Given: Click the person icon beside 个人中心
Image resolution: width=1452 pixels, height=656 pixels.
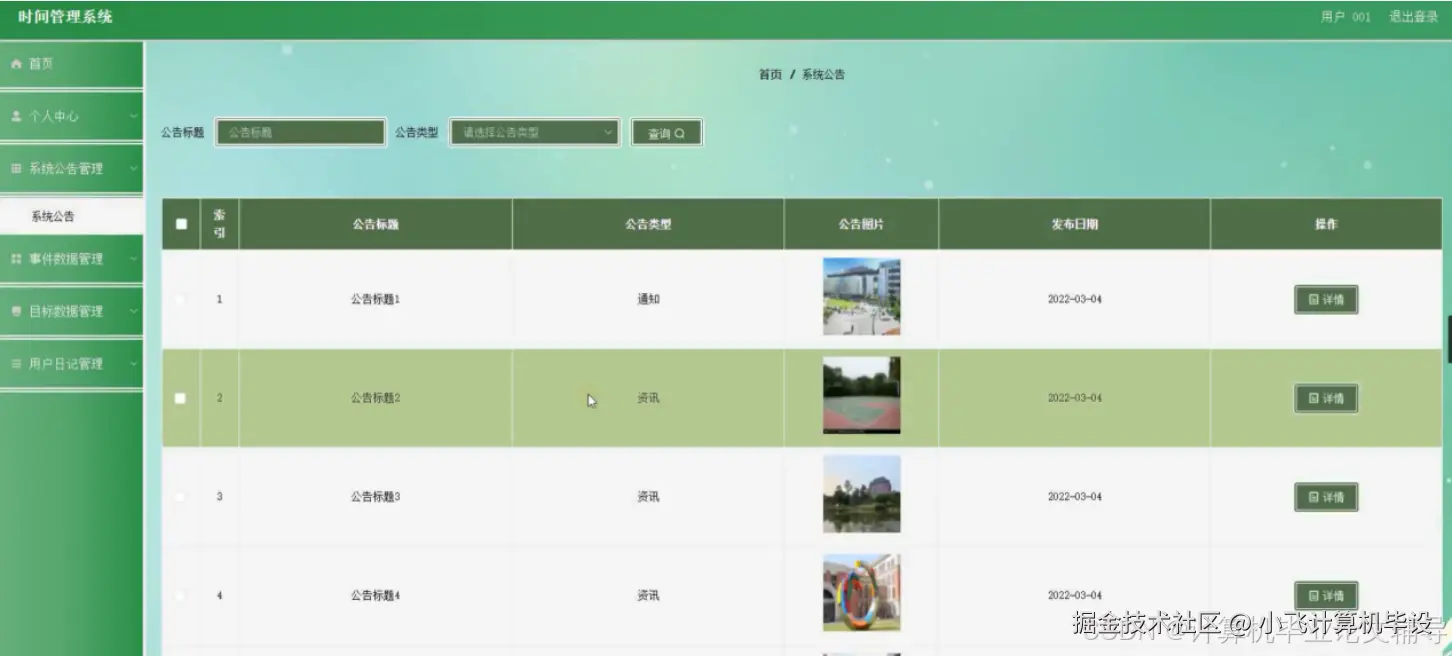Looking at the screenshot, I should [x=16, y=116].
